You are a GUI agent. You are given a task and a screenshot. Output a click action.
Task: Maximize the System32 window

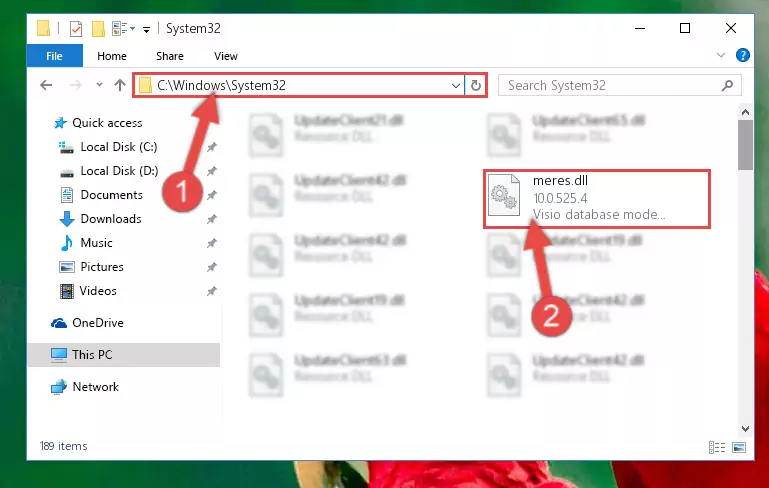[x=685, y=28]
